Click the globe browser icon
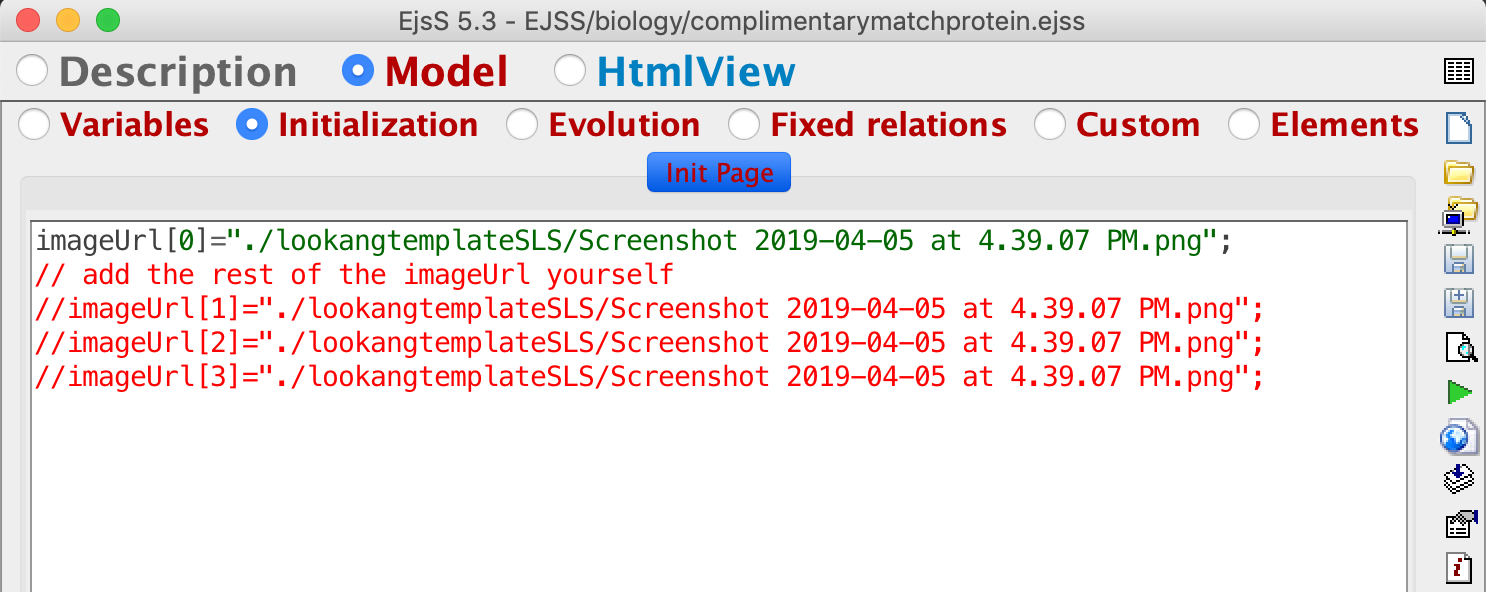The image size is (1486, 592). point(1460,437)
